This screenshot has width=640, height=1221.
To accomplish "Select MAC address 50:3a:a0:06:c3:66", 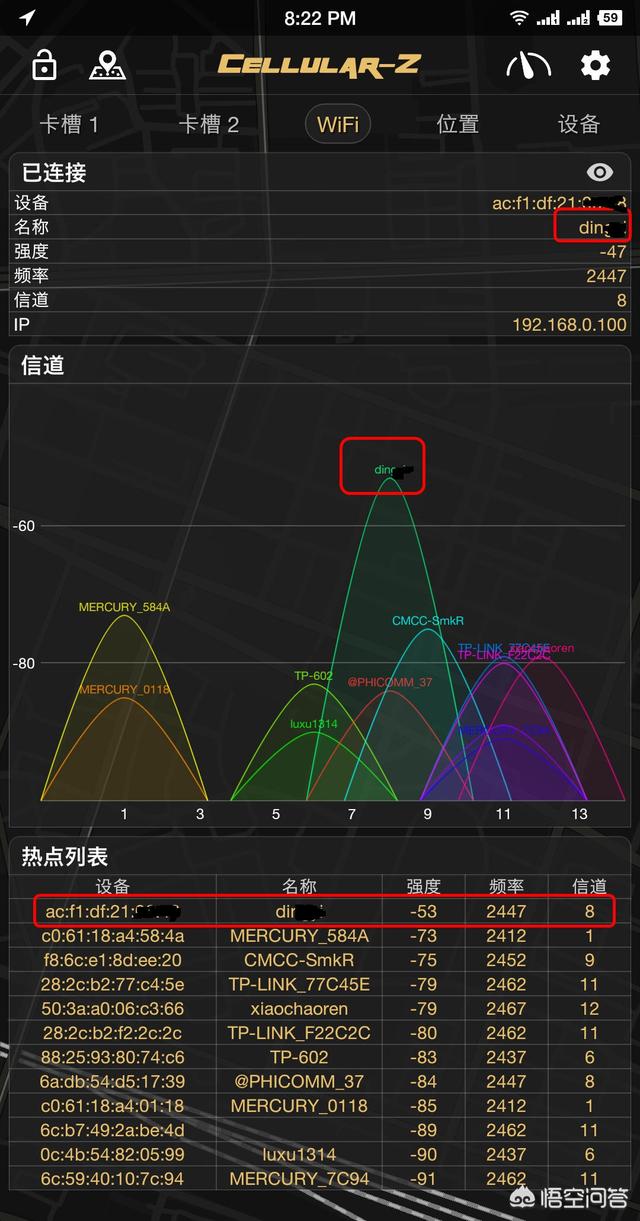I will click(x=113, y=1009).
